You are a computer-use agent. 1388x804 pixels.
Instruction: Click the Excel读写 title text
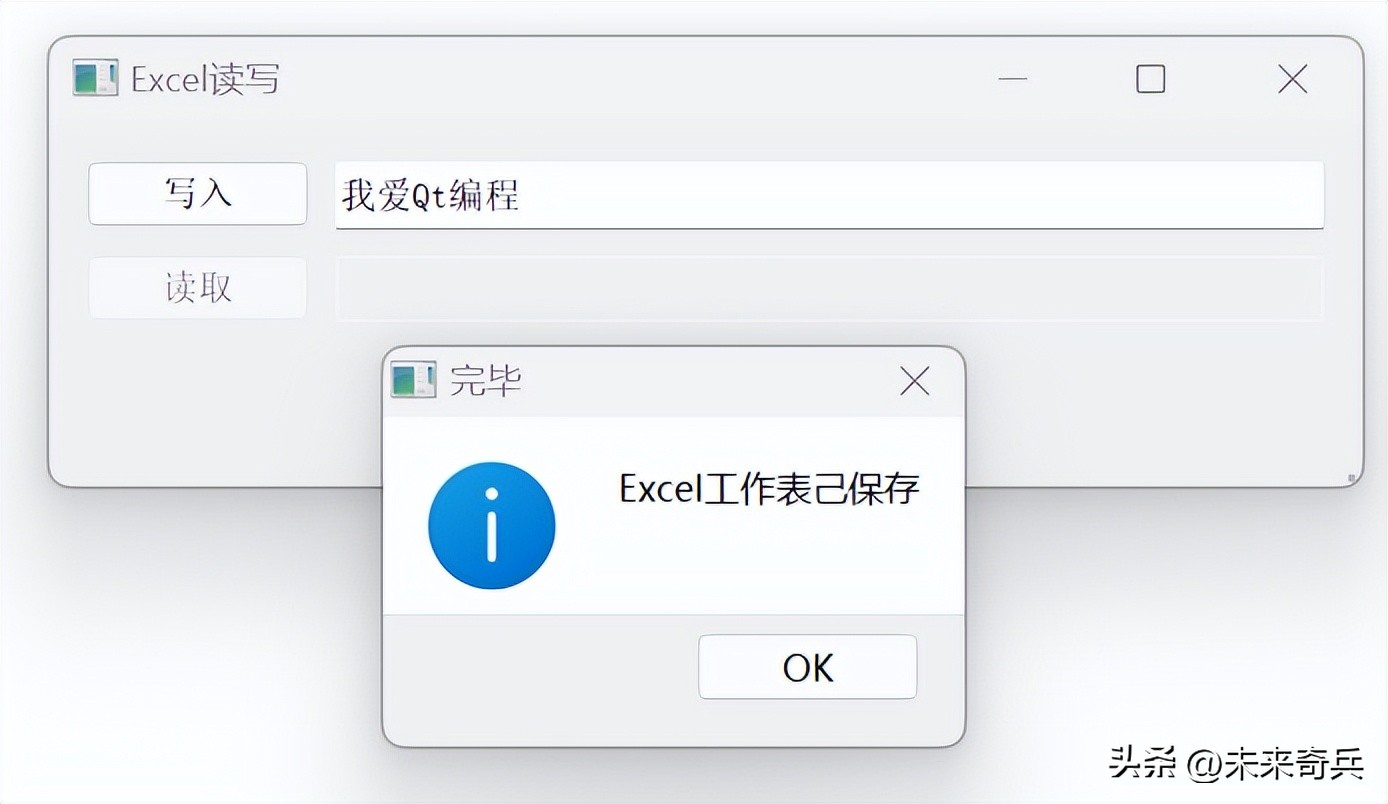point(205,79)
